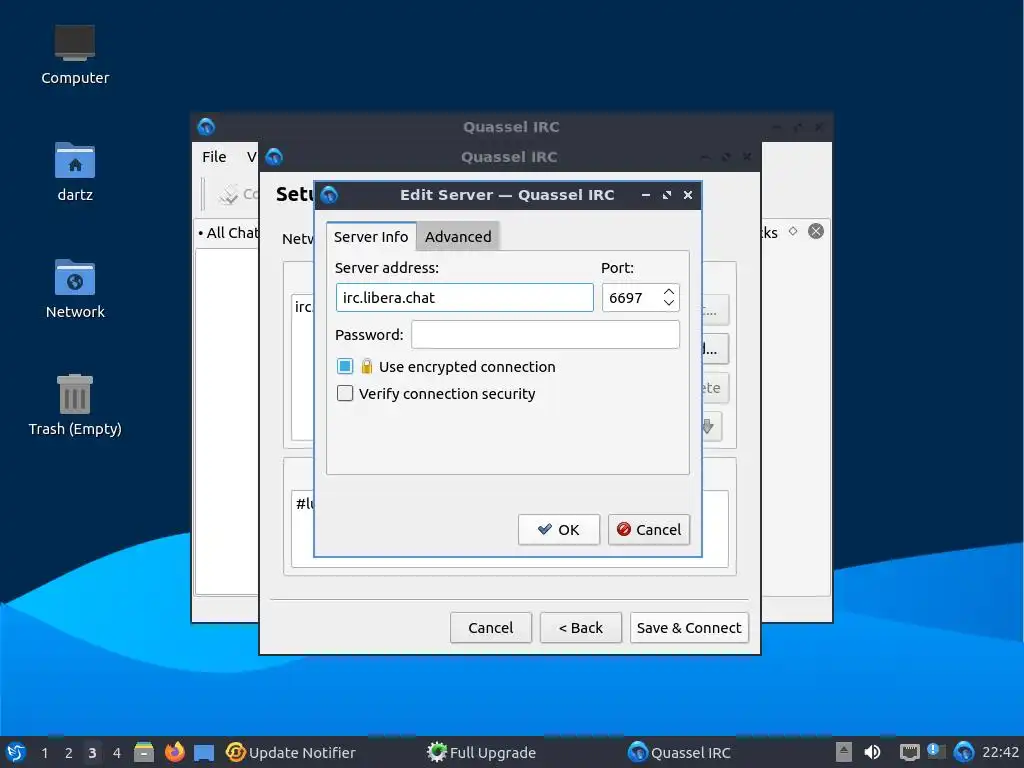Click the Quassel tray icon

[x=963, y=752]
